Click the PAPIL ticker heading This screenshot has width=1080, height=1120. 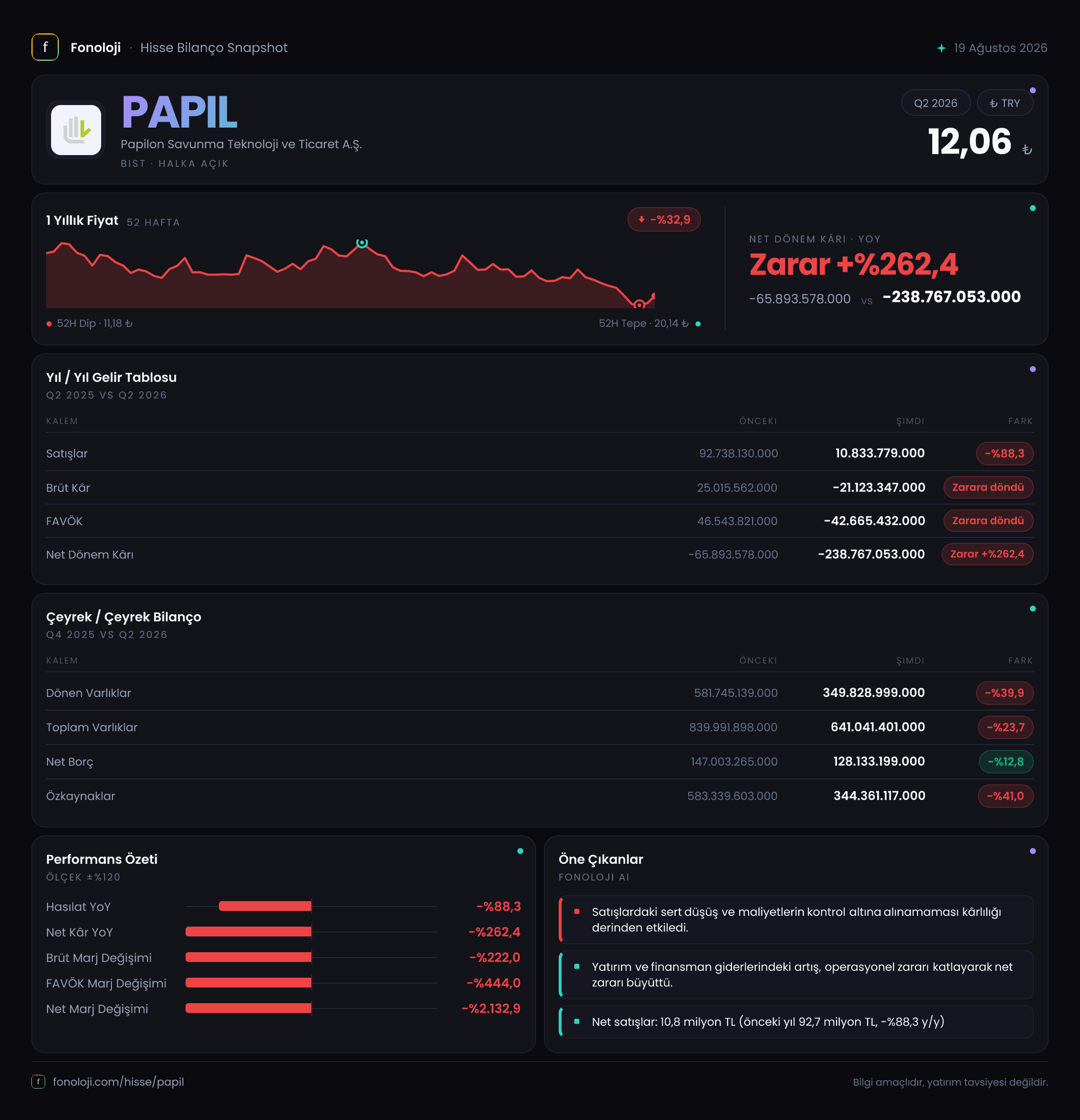click(179, 112)
